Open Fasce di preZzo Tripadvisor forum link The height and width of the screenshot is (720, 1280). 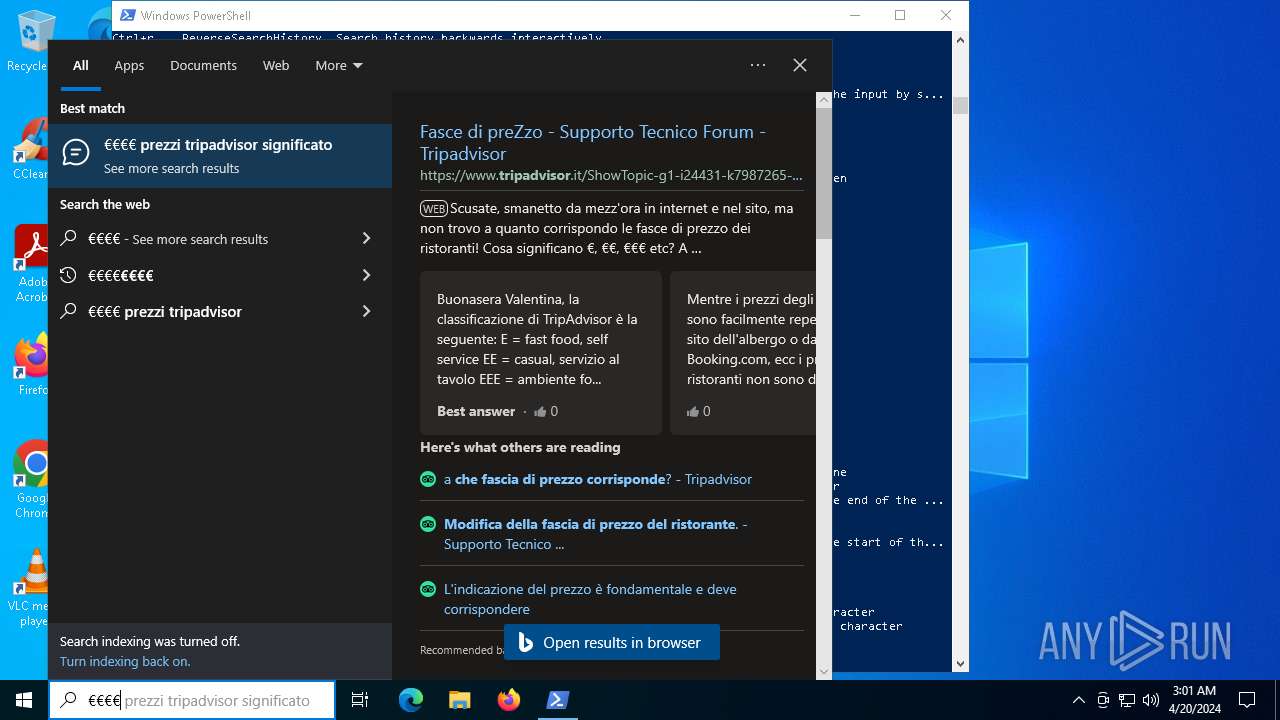pyautogui.click(x=593, y=142)
